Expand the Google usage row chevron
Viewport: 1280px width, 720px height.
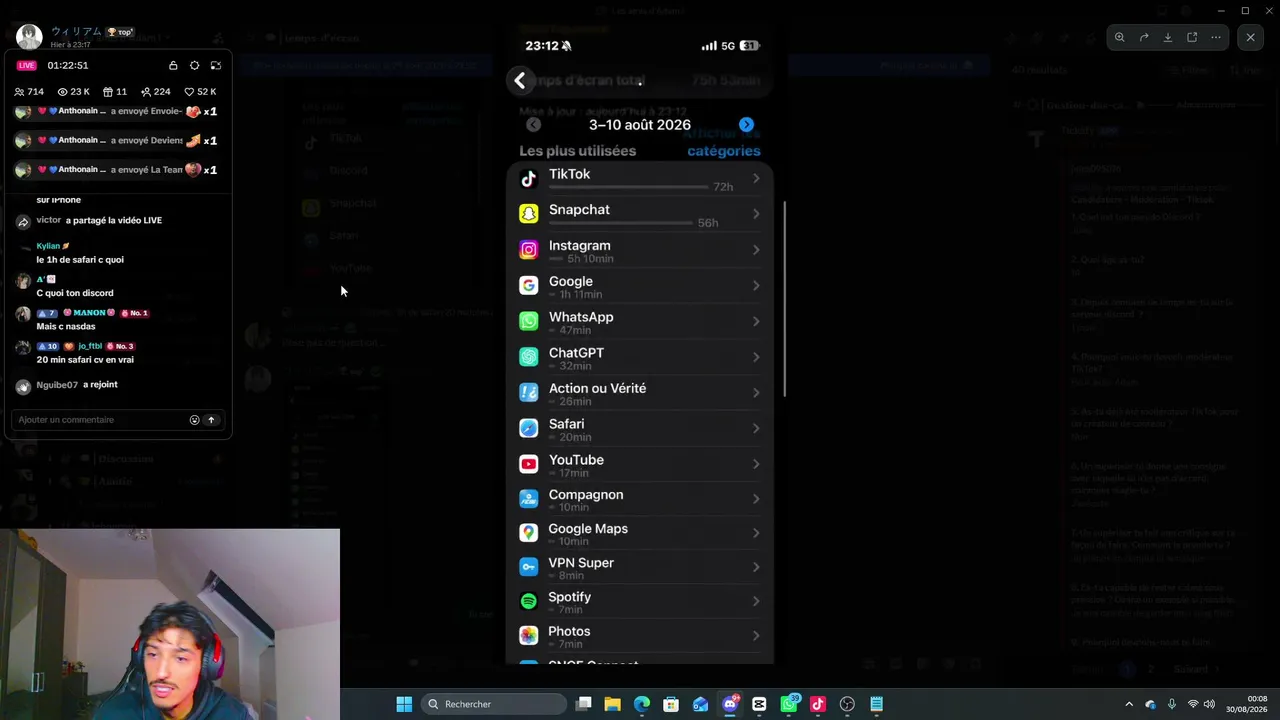[x=756, y=286]
